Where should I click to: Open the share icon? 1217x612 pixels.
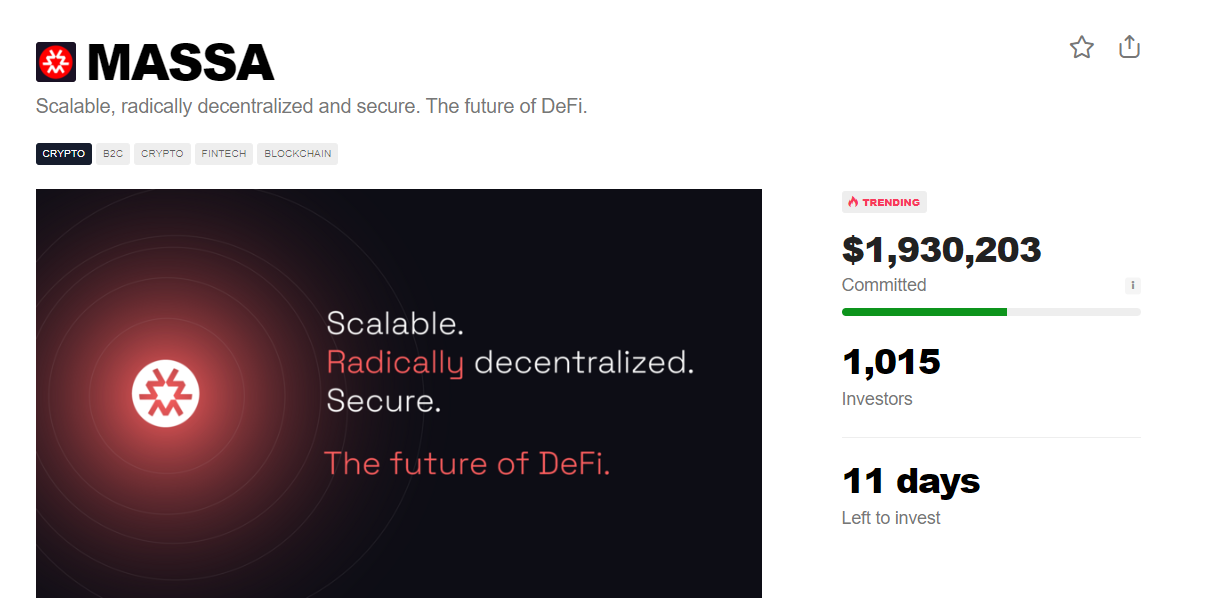[x=1129, y=46]
